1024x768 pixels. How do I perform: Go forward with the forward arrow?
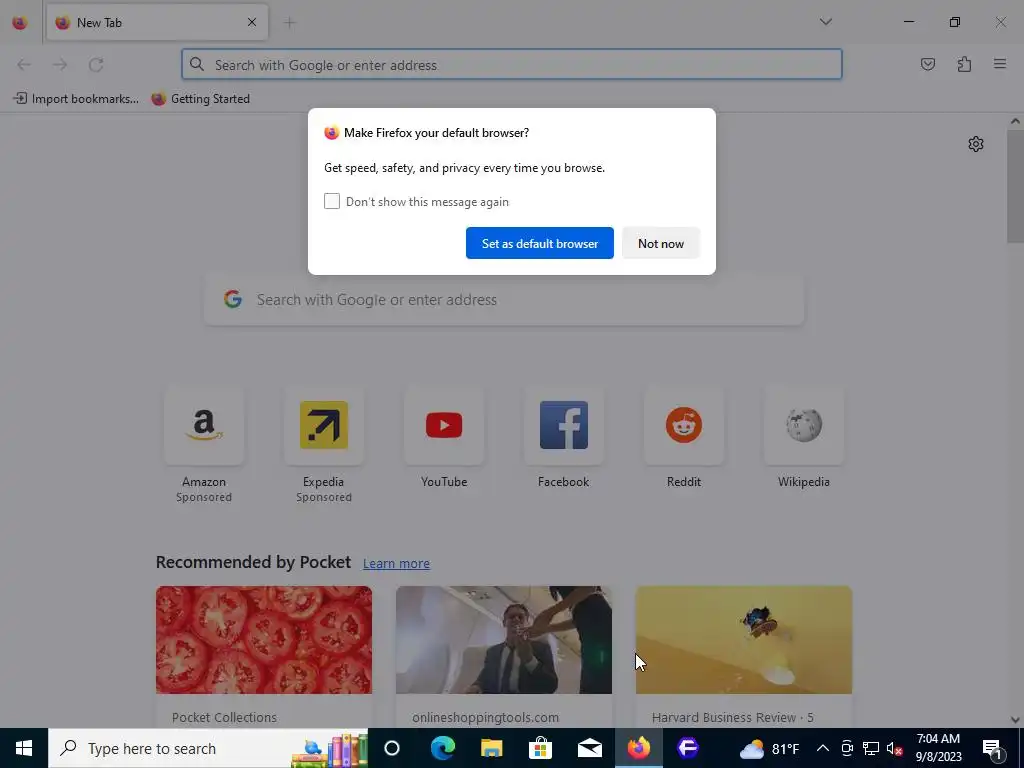(60, 65)
